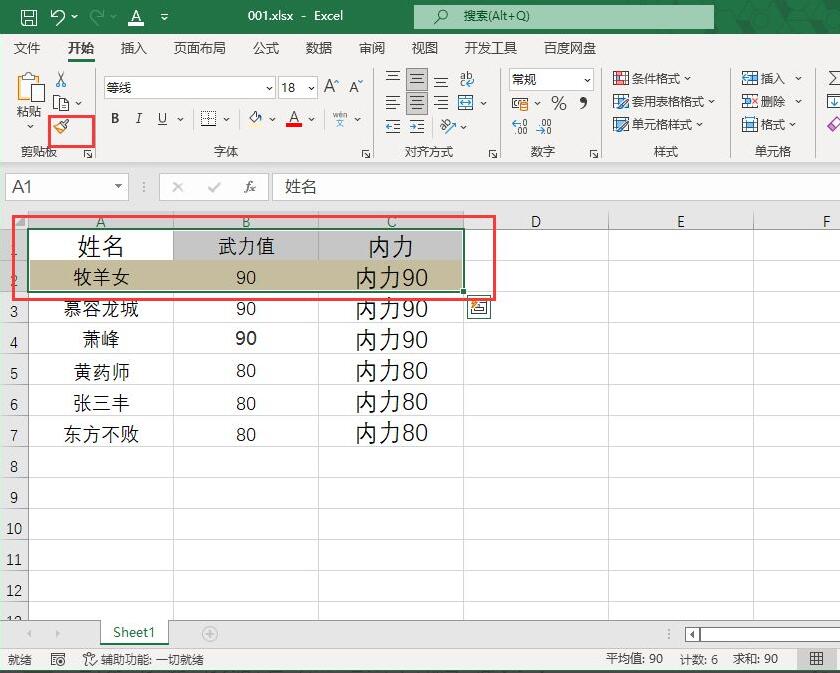Screen dimensions: 840x673
Task: Click the Format Painter brush icon
Action: (61, 127)
